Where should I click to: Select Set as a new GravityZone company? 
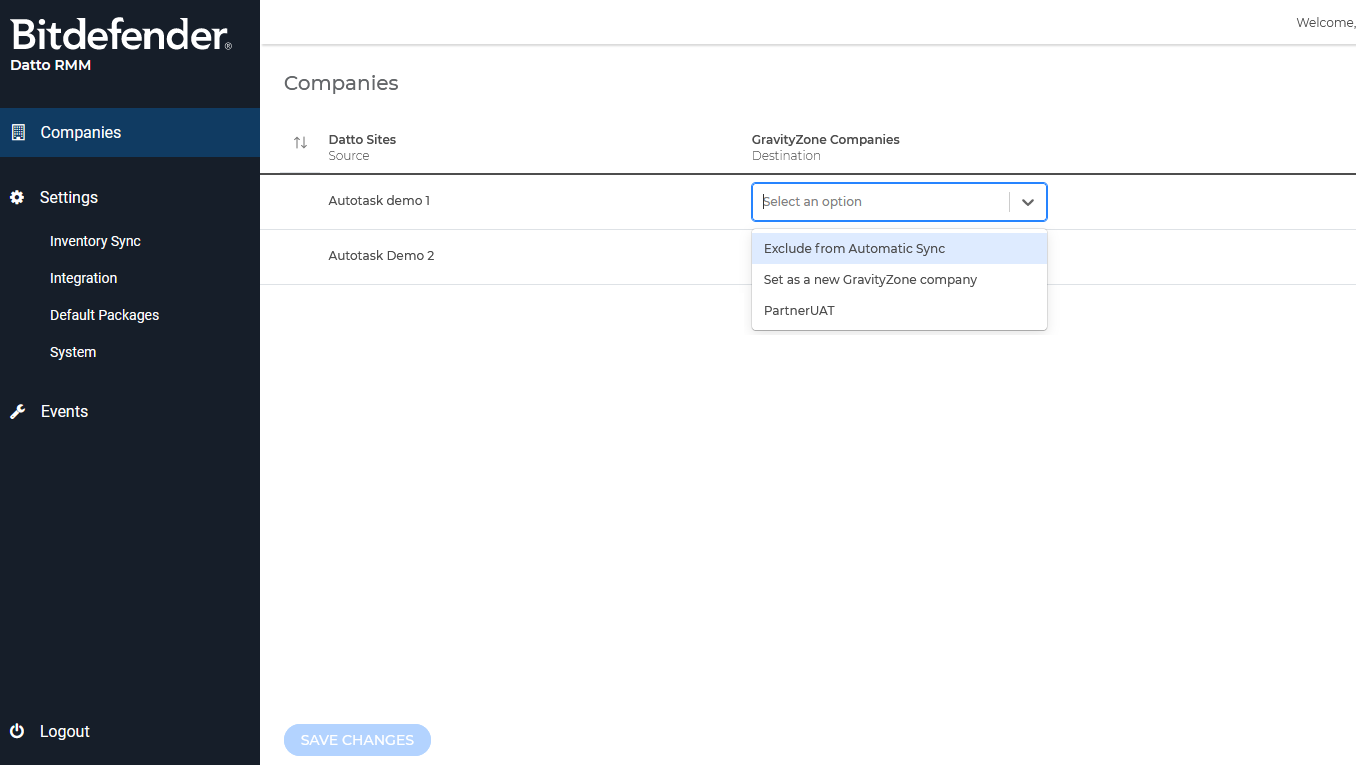[x=870, y=279]
